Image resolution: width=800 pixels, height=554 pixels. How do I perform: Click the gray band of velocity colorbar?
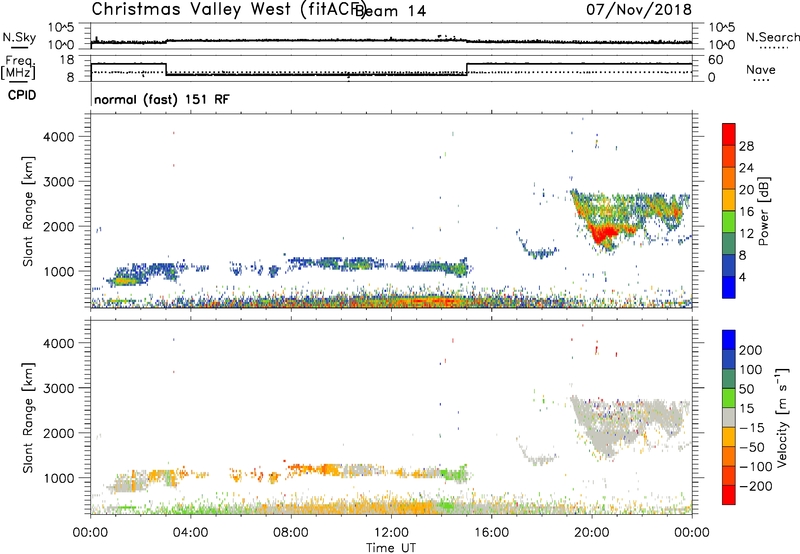[729, 417]
